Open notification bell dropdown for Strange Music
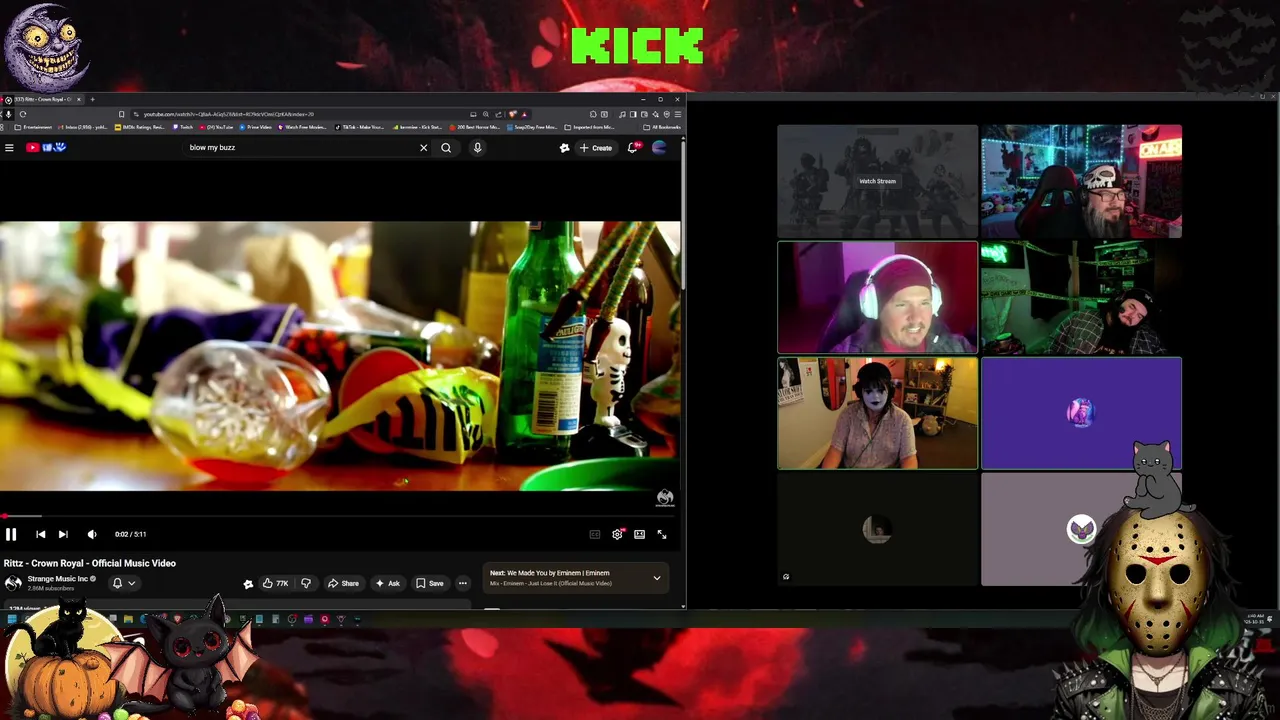The image size is (1280, 720). [123, 583]
